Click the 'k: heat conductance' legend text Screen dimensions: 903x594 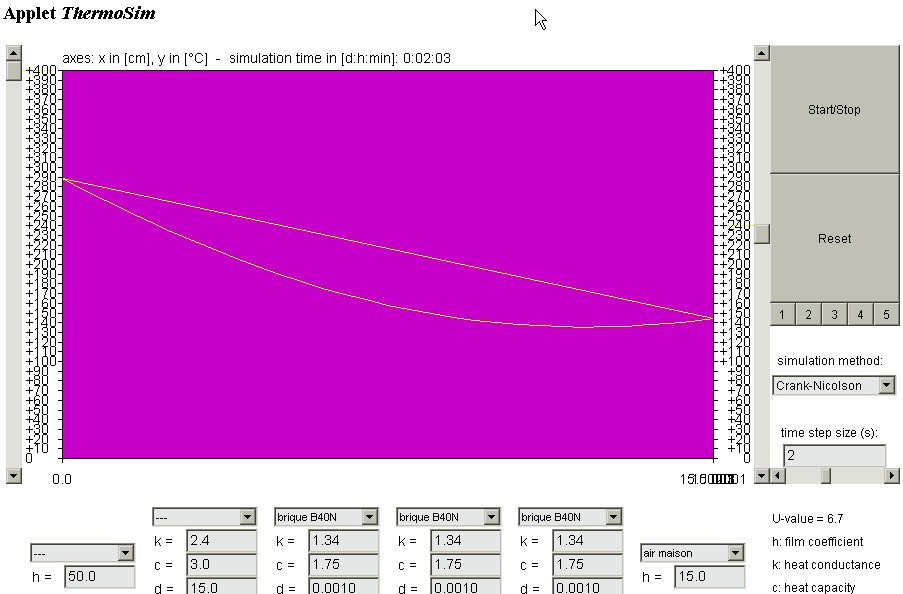click(826, 565)
